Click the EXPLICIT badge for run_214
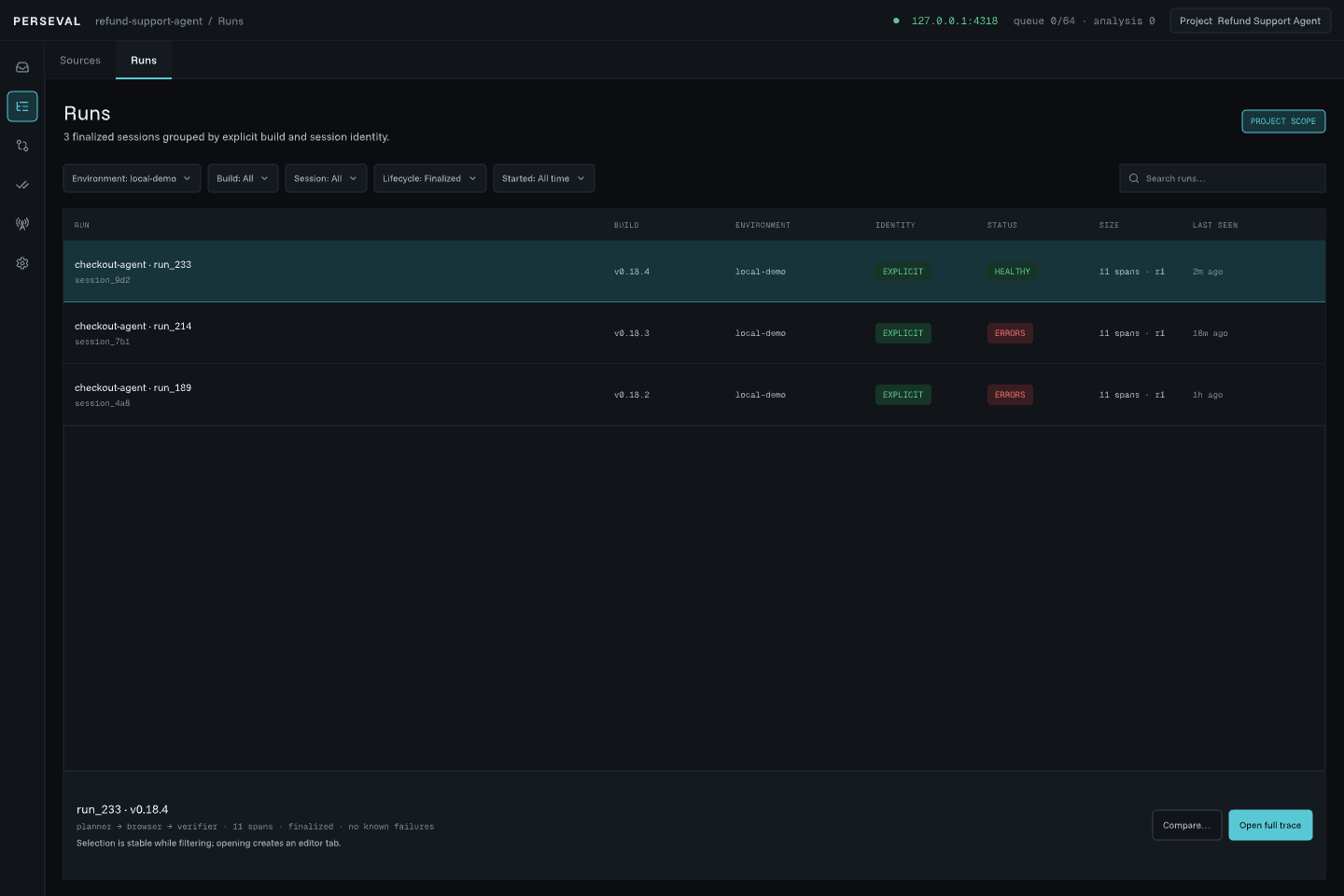The image size is (1344, 896). 903,333
